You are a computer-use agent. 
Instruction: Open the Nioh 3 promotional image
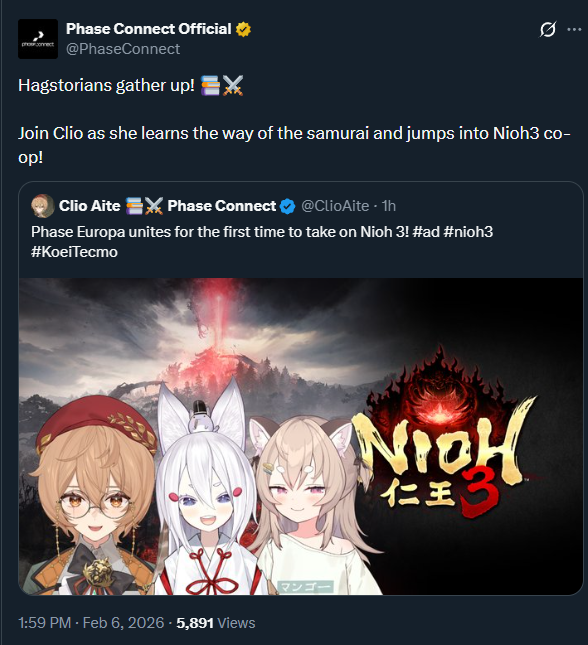point(301,436)
